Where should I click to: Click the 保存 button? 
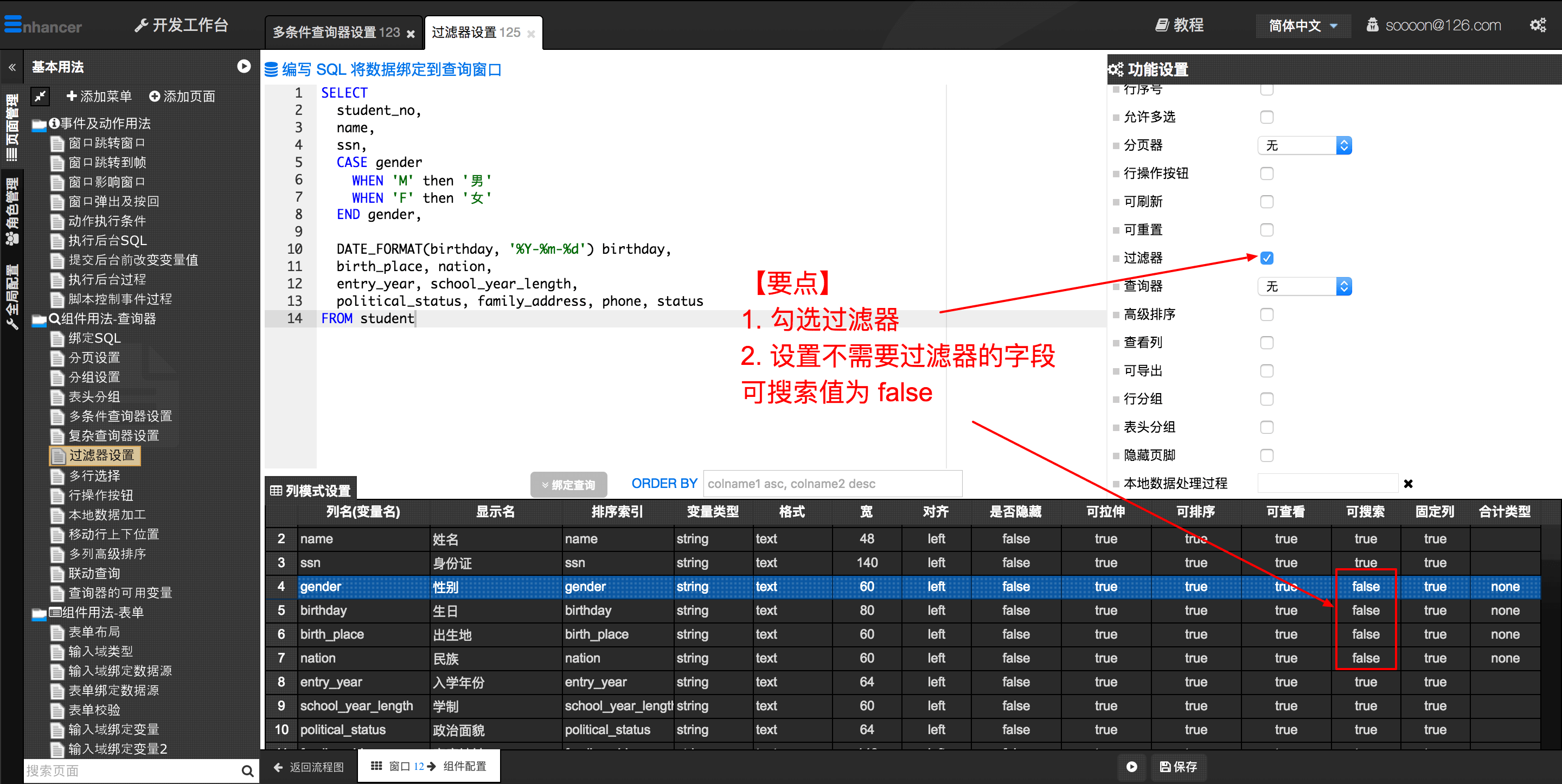pos(1177,767)
